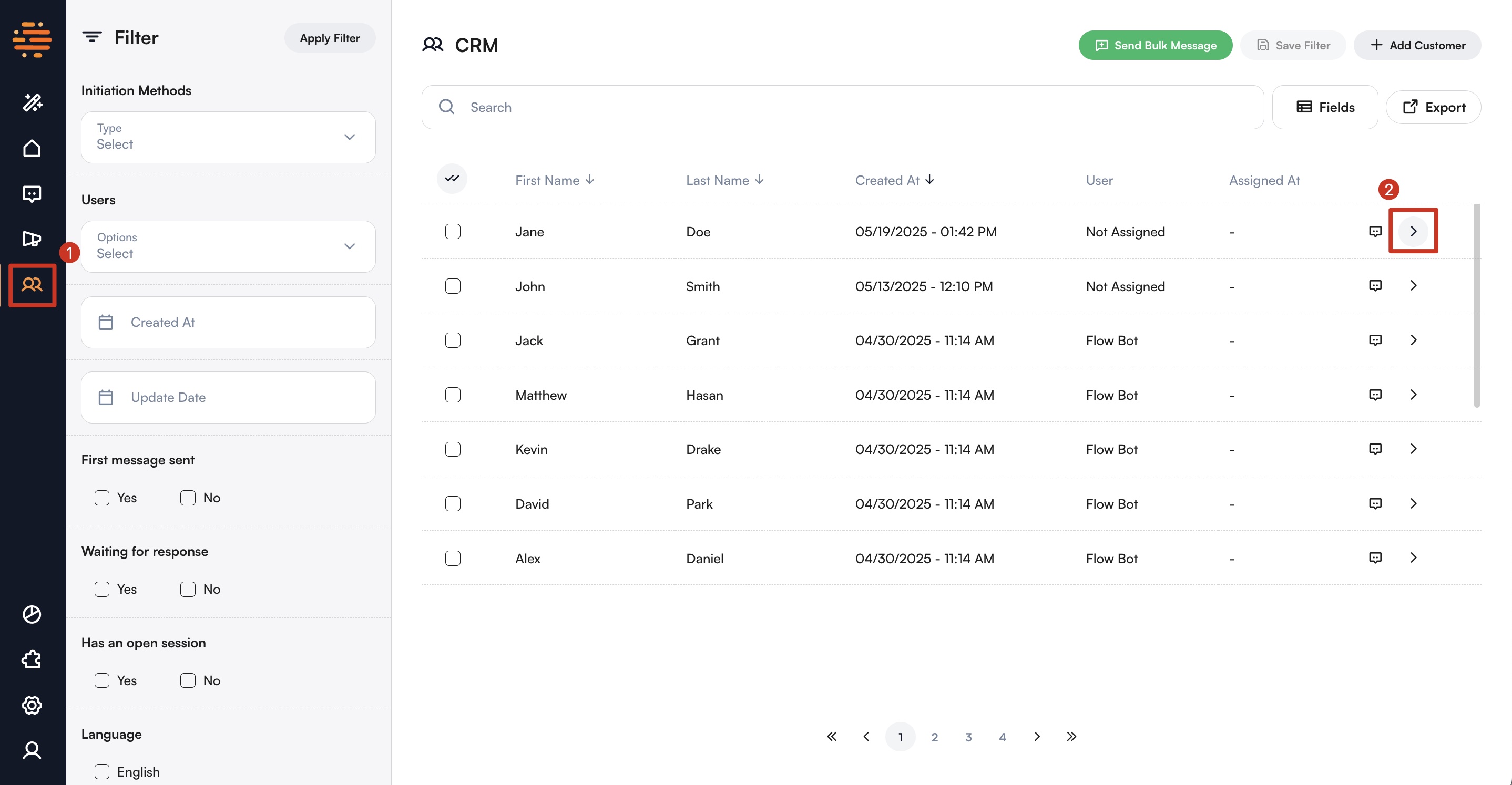Enable Yes for First message sent

[102, 497]
